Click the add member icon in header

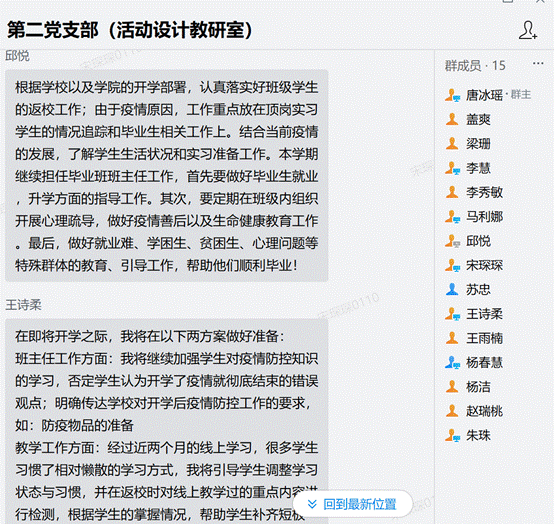click(x=528, y=30)
